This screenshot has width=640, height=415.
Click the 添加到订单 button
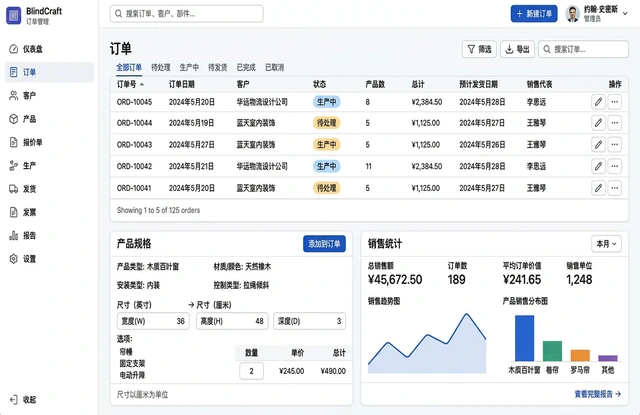(x=324, y=244)
